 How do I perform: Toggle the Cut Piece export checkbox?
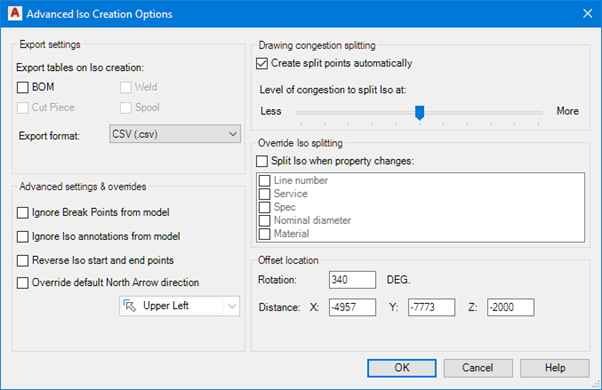(x=23, y=108)
